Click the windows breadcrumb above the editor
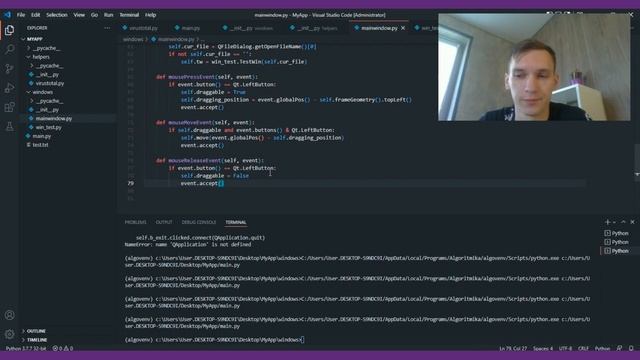This screenshot has width=640, height=360. tap(133, 40)
